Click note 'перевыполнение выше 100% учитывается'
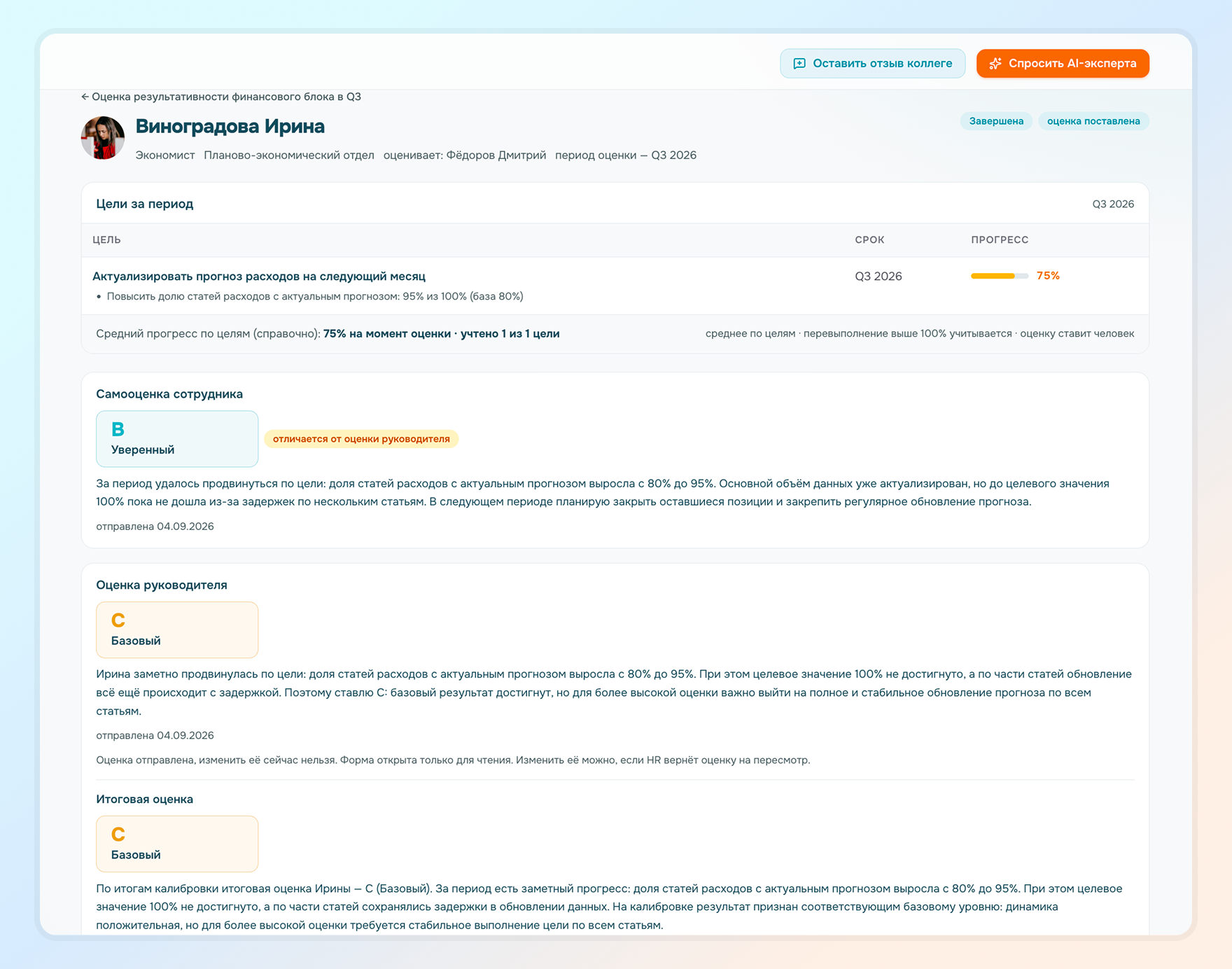The height and width of the screenshot is (969, 1232). (908, 334)
